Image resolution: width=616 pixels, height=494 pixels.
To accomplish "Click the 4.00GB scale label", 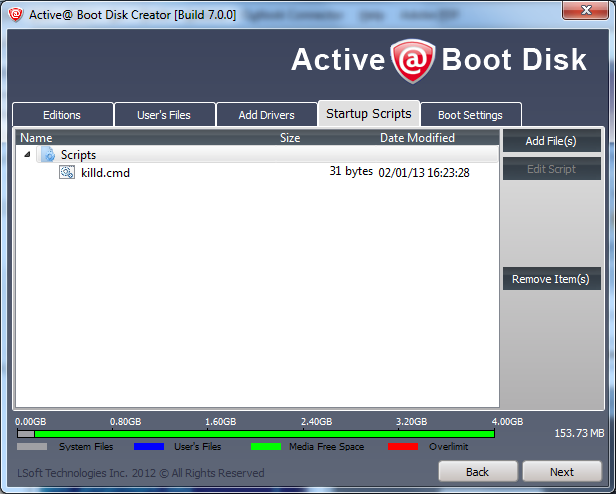I will [x=507, y=422].
